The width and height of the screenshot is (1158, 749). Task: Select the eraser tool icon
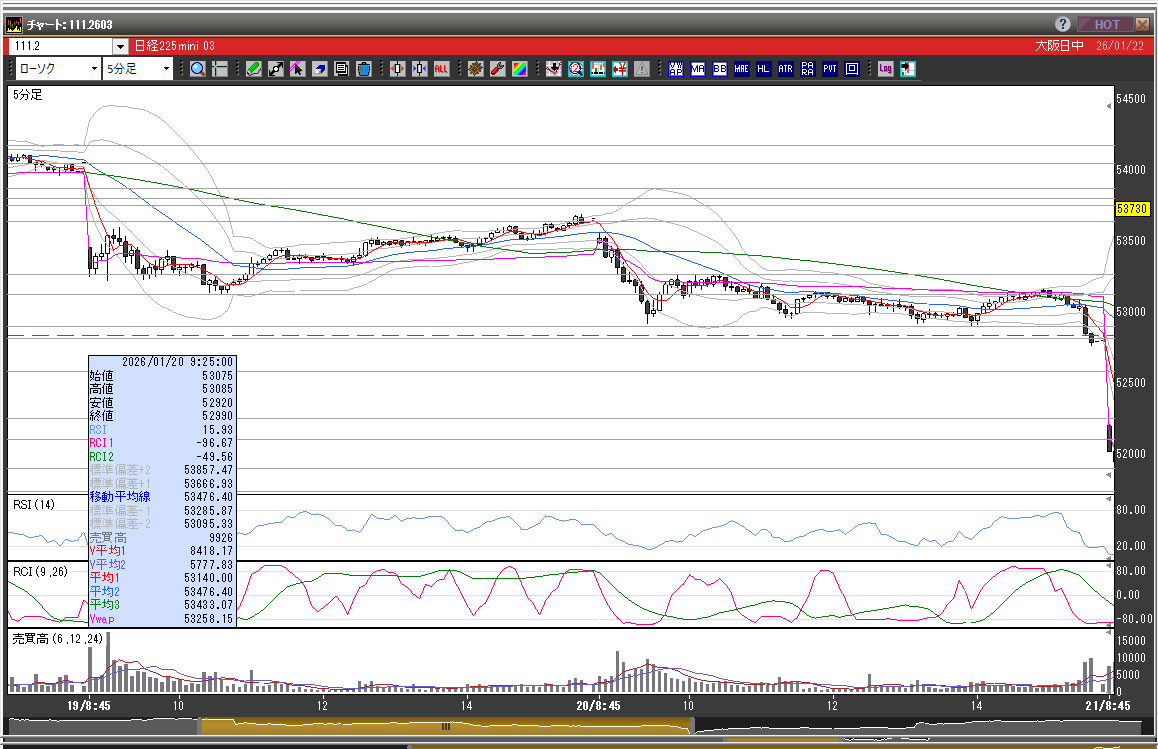[320, 69]
